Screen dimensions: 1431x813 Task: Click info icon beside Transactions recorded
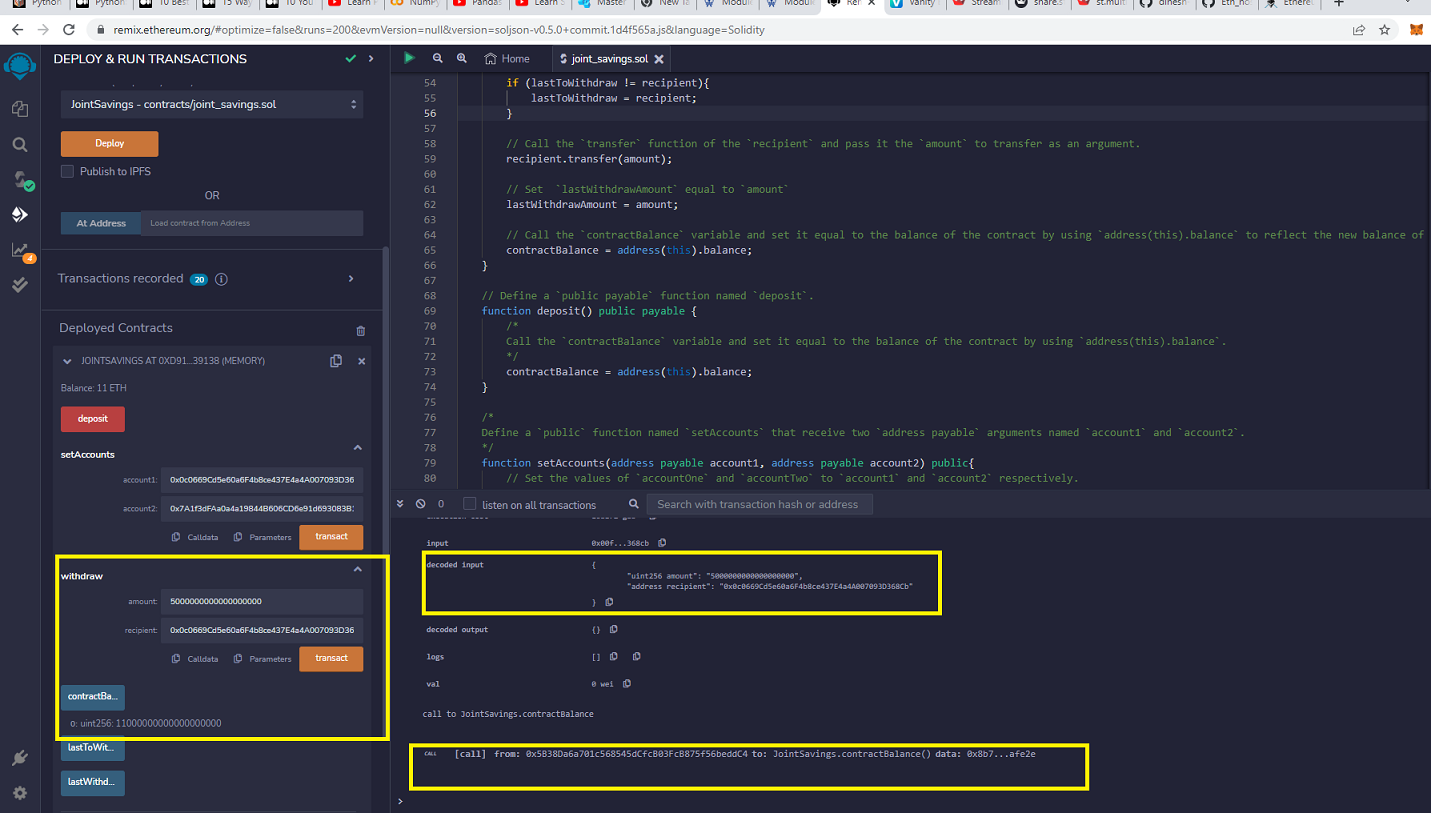[x=222, y=279]
